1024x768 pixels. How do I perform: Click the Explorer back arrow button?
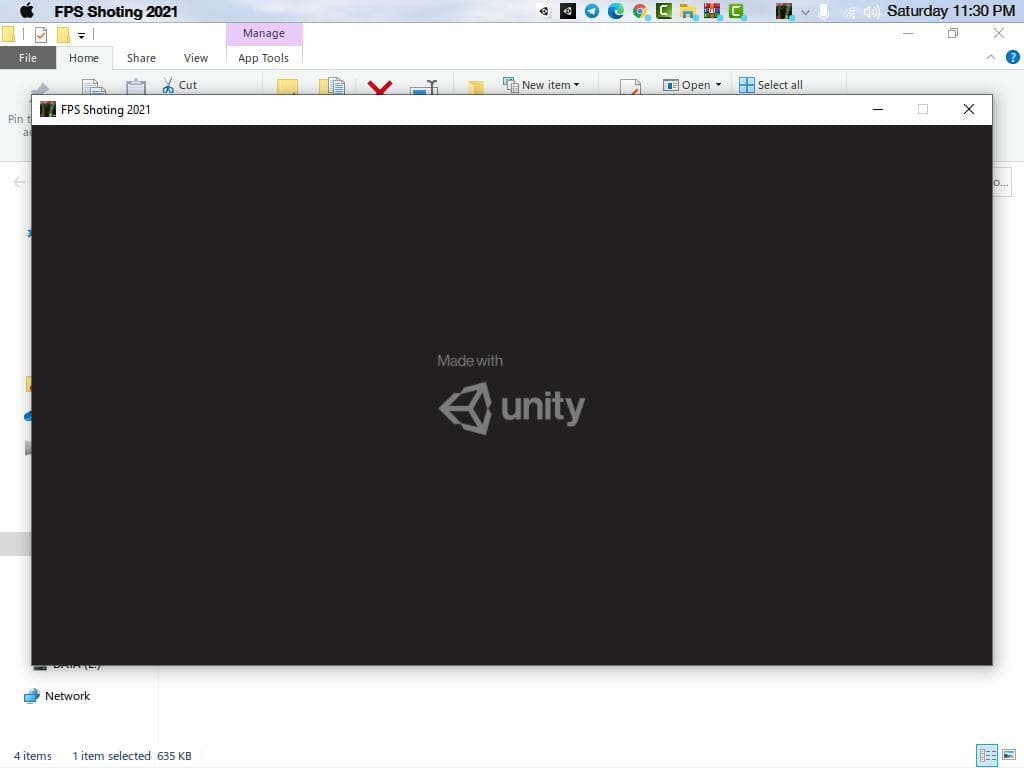[x=19, y=182]
